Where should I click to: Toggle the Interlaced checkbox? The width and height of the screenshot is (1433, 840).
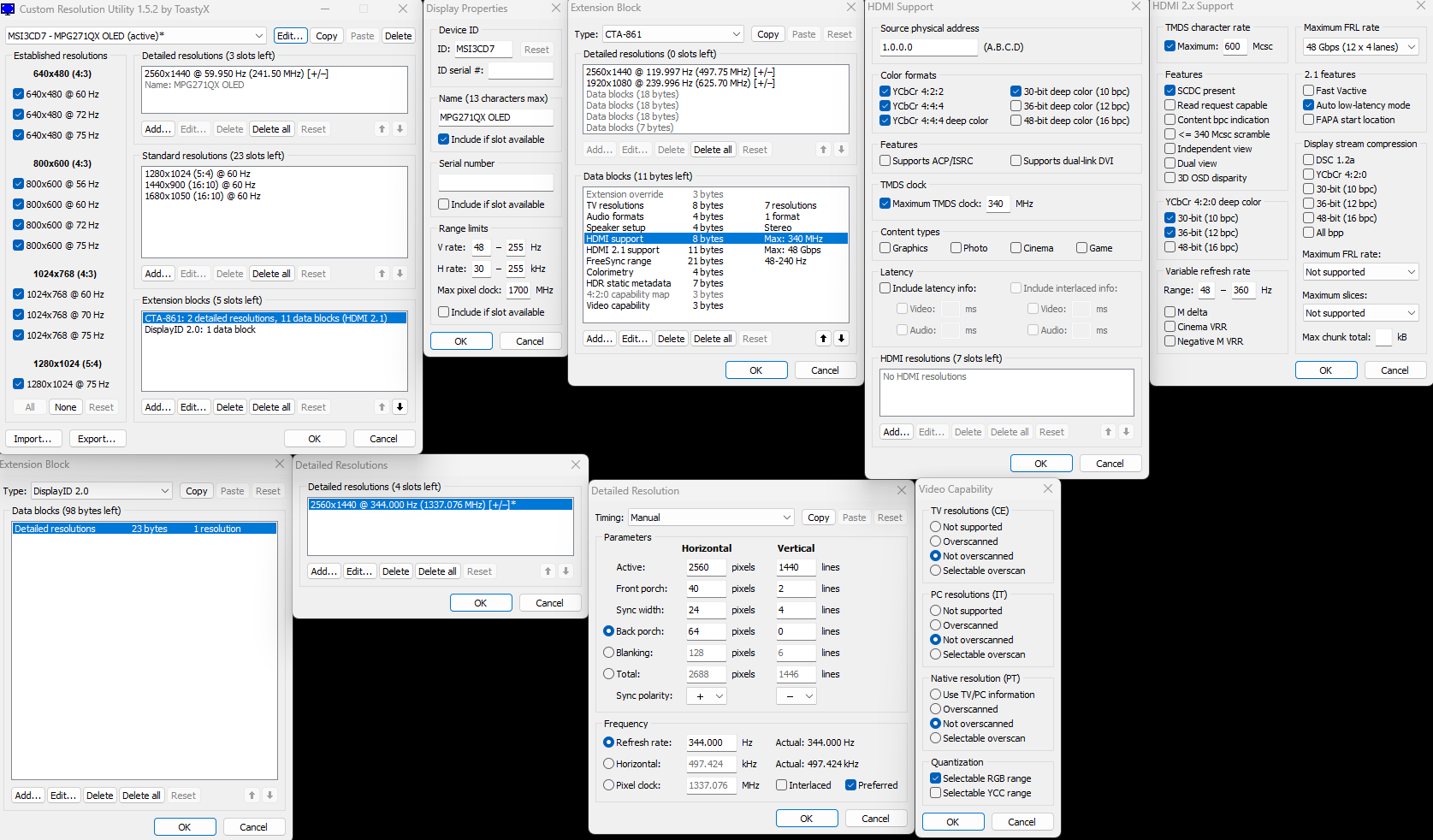pos(782,785)
